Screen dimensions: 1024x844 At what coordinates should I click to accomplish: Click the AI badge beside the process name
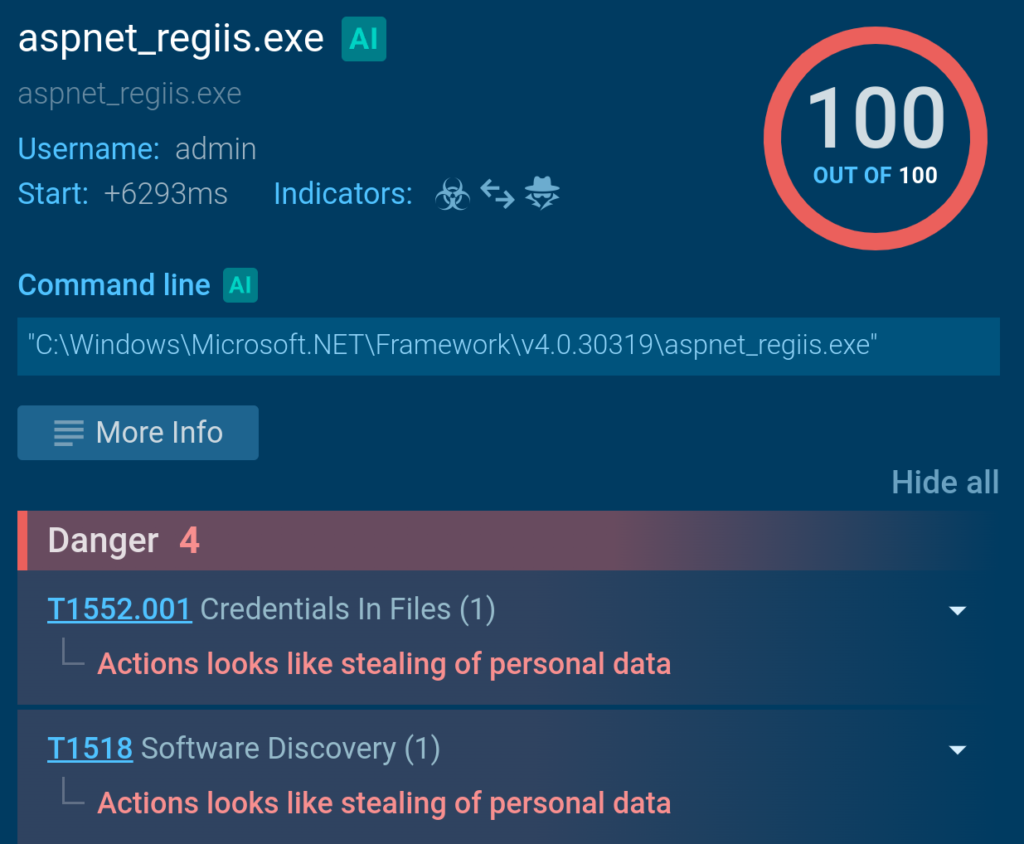click(363, 40)
